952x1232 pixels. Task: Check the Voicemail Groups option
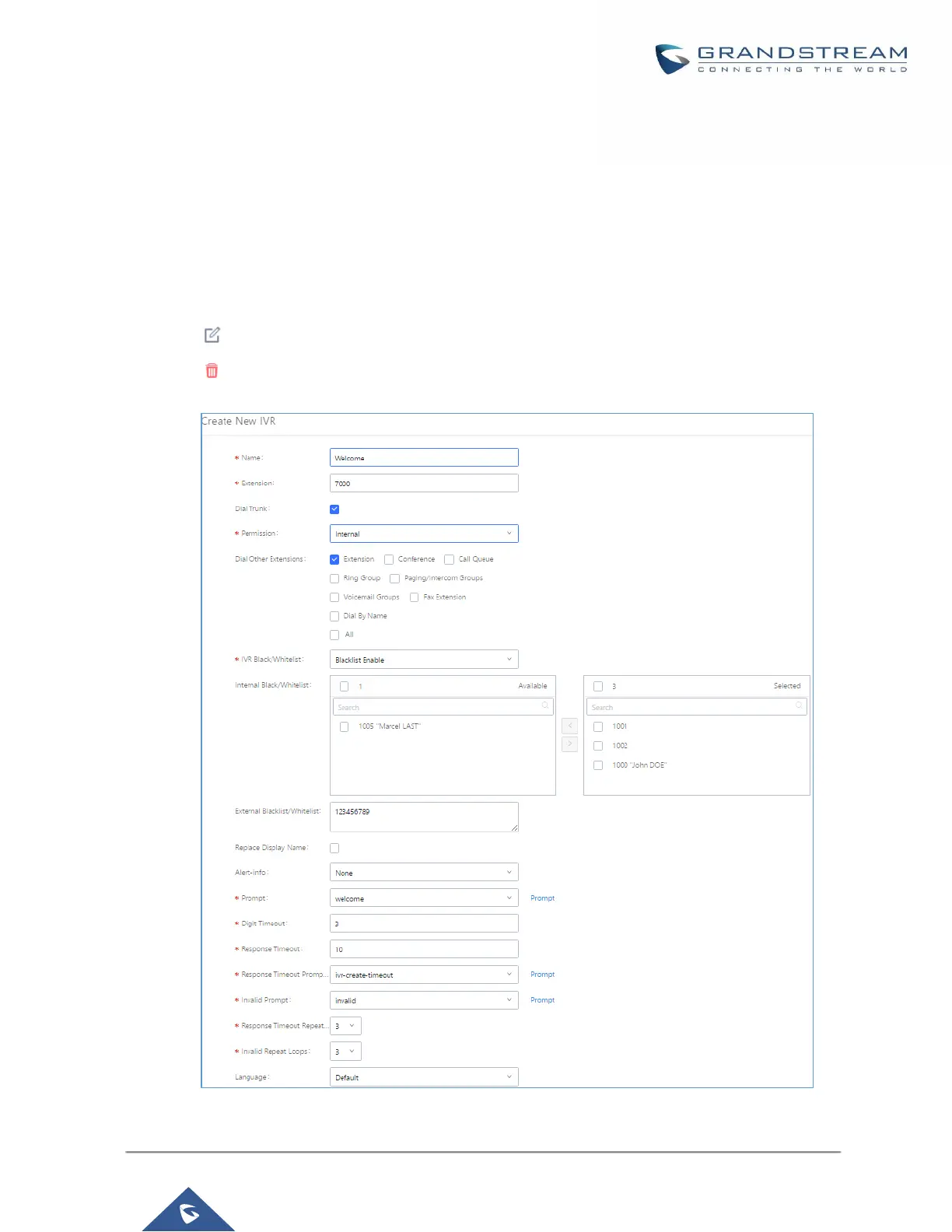[x=334, y=597]
